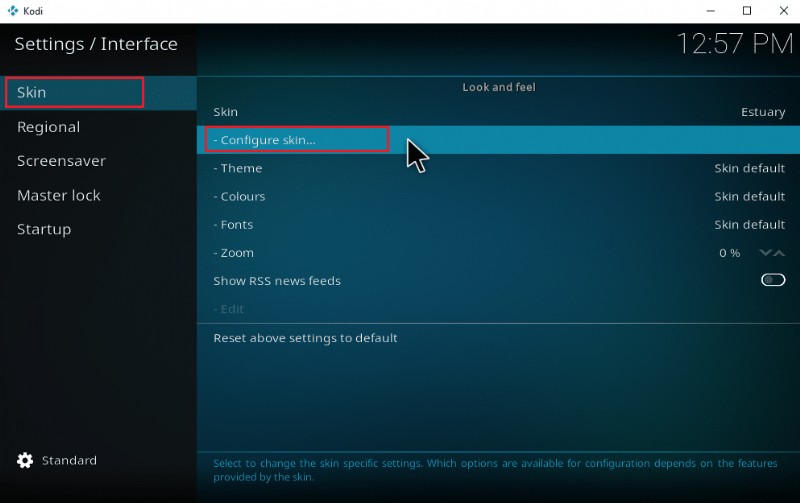Viewport: 800px width, 503px height.
Task: Open the Skin category in sidebar
Action: pyautogui.click(x=98, y=92)
